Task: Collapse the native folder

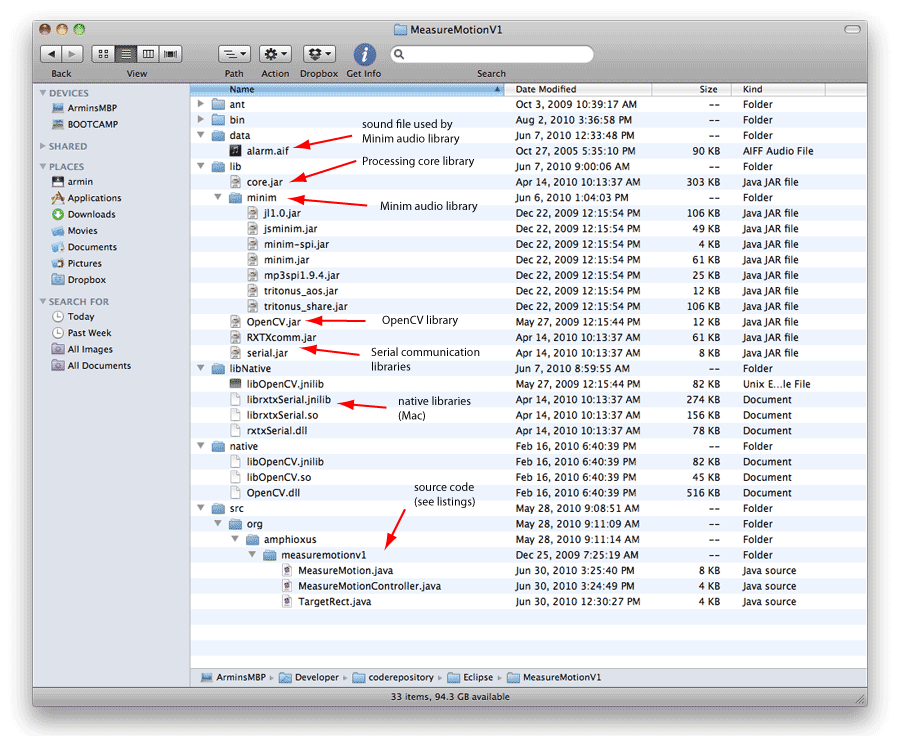Action: point(200,446)
